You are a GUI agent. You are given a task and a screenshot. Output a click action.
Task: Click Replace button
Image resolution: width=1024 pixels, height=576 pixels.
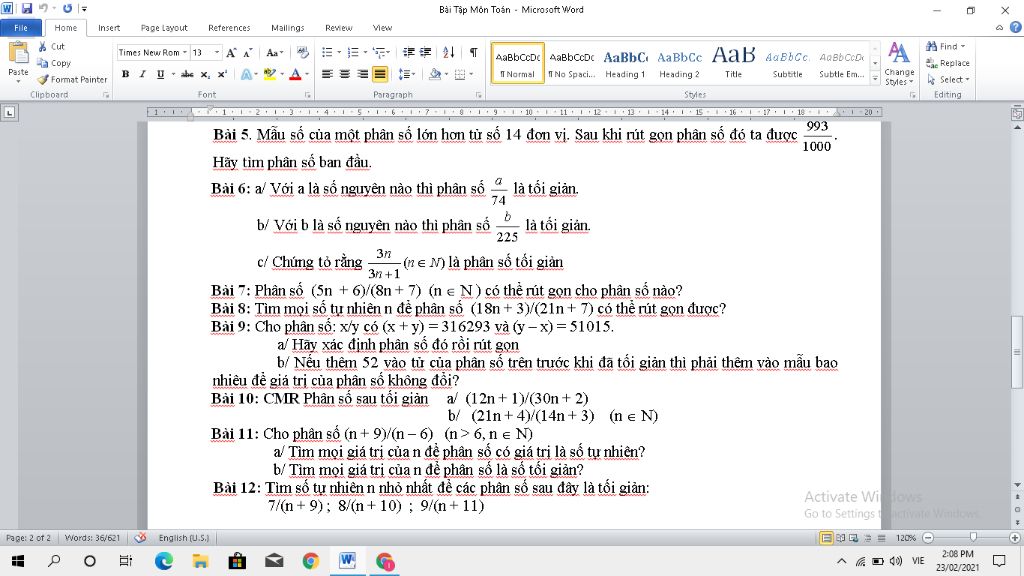[x=948, y=63]
